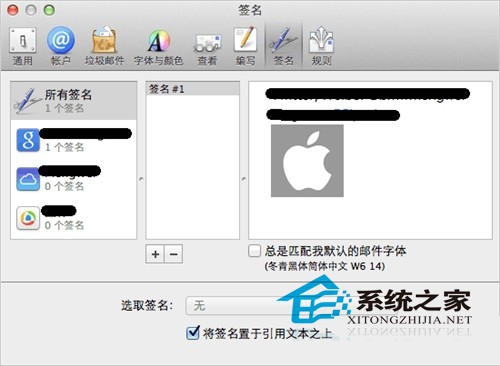Enable 总是匹配我默认的邮件字体 checkbox
The image size is (500, 366).
click(x=254, y=251)
